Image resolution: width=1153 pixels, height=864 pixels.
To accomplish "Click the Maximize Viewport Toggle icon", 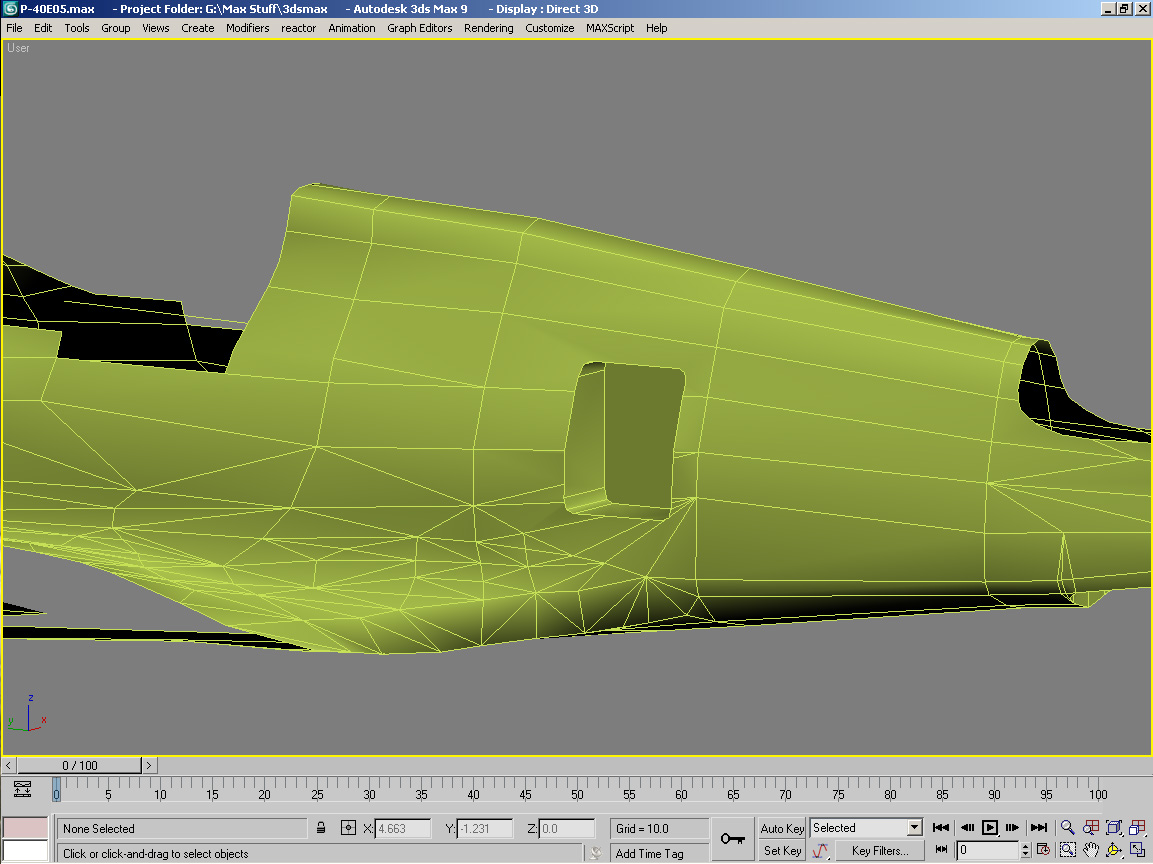I will tap(1138, 850).
